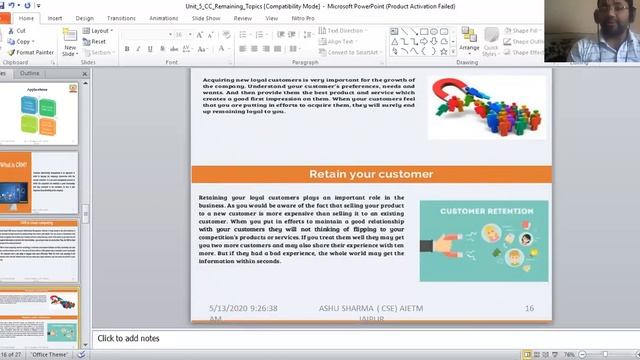Expand the shapes gallery More arrow
Screen dimensions: 640x360
[x=453, y=52]
